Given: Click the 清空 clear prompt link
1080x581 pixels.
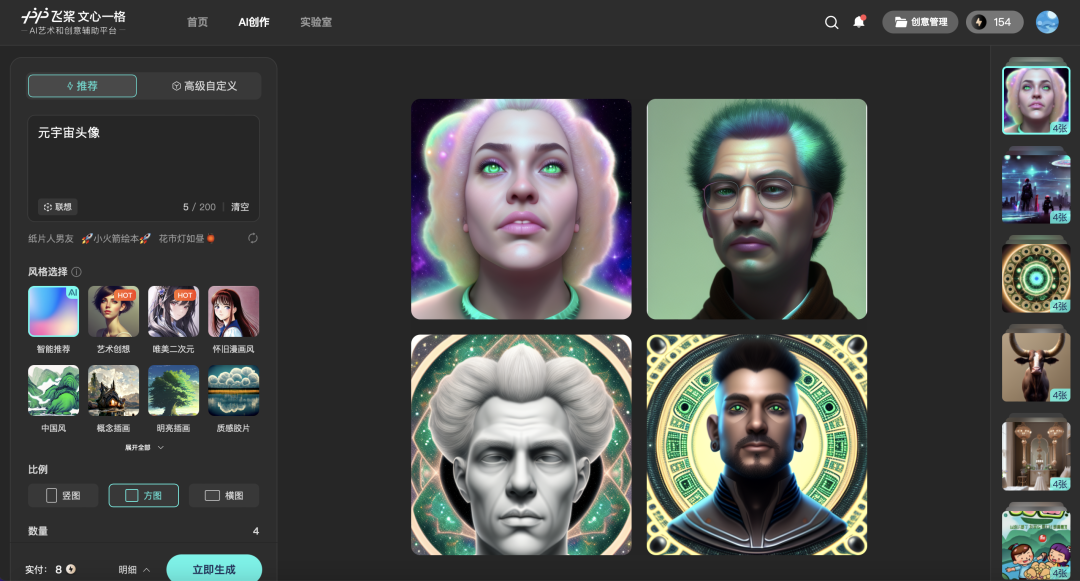Looking at the screenshot, I should click(240, 207).
